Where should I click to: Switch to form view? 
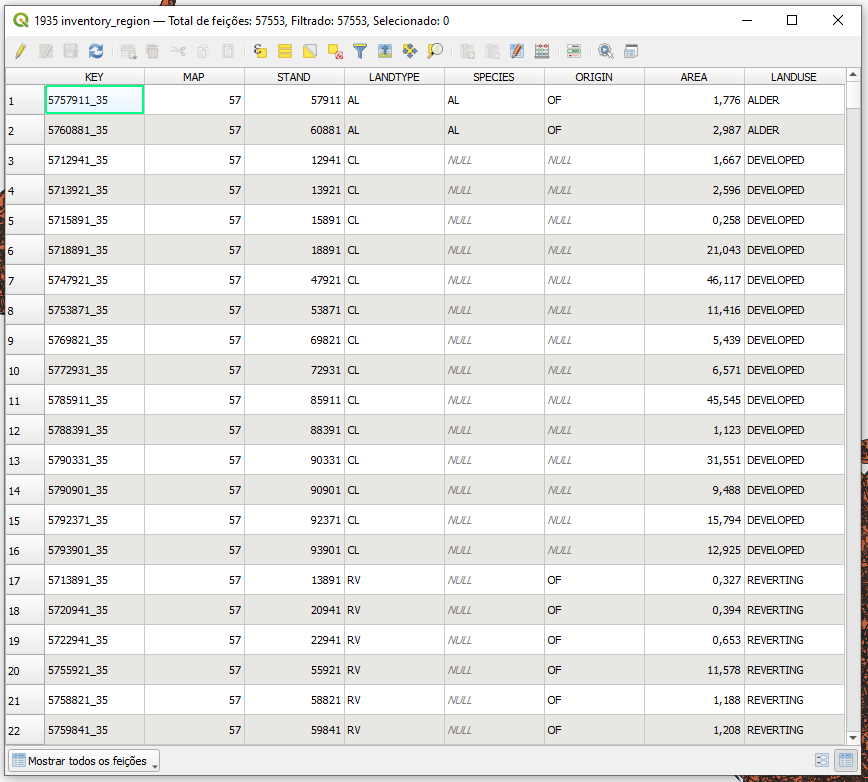click(x=822, y=761)
